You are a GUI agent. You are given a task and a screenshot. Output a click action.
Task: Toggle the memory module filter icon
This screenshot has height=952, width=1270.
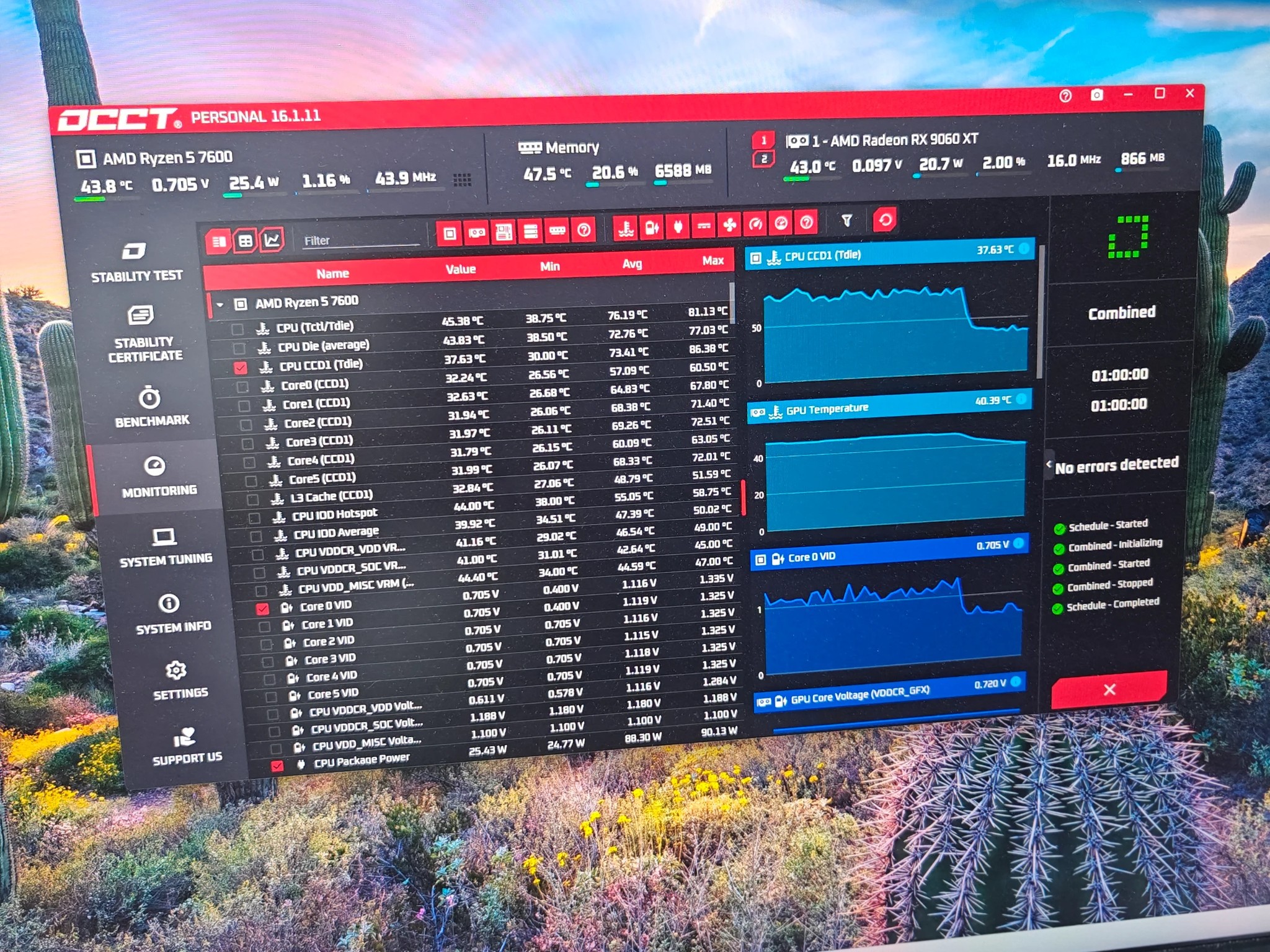pos(557,231)
